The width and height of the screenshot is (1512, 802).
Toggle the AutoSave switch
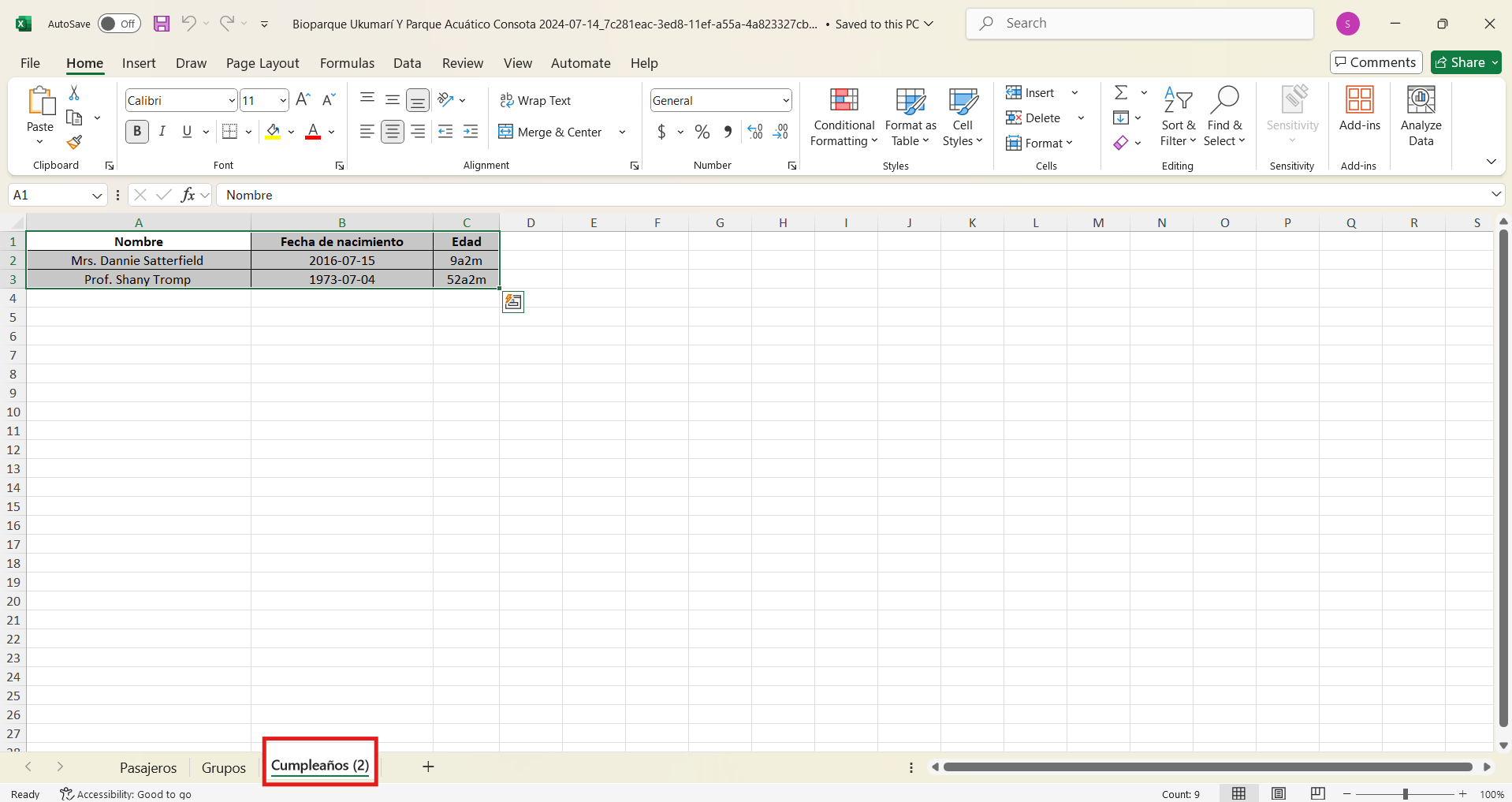tap(119, 24)
